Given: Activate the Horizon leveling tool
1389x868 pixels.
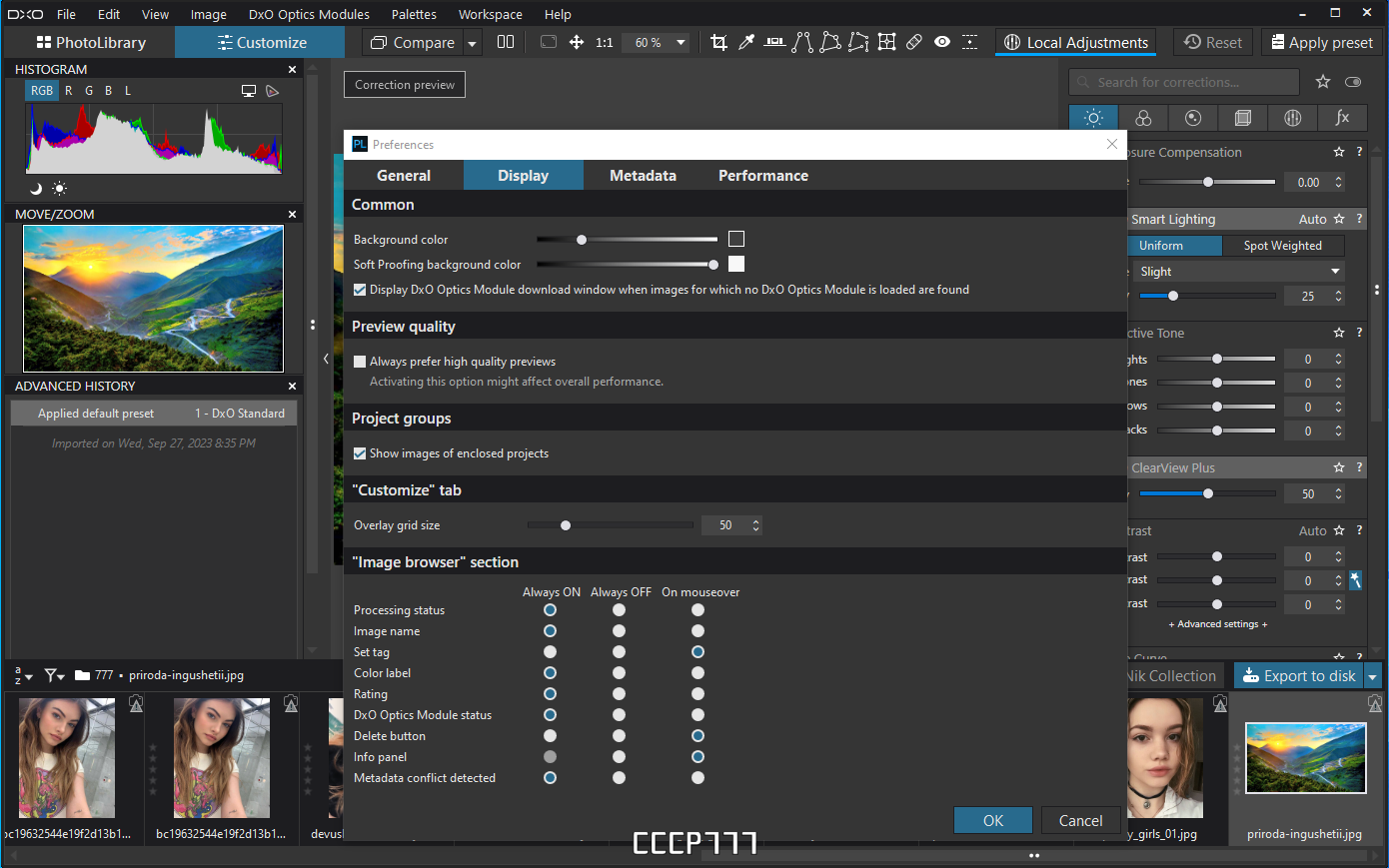Looking at the screenshot, I should coord(774,42).
